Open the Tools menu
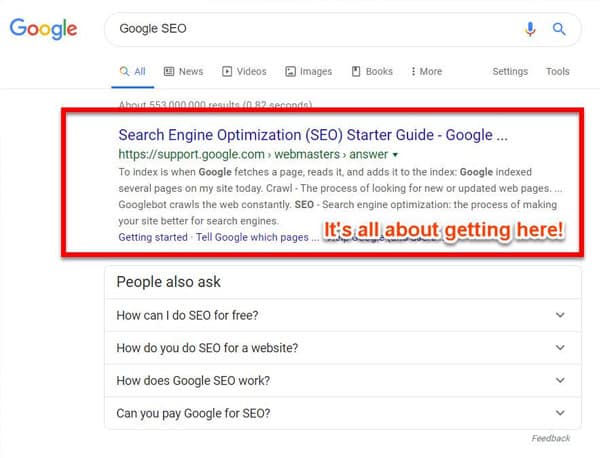Viewport: 600px width, 458px height. (x=557, y=72)
